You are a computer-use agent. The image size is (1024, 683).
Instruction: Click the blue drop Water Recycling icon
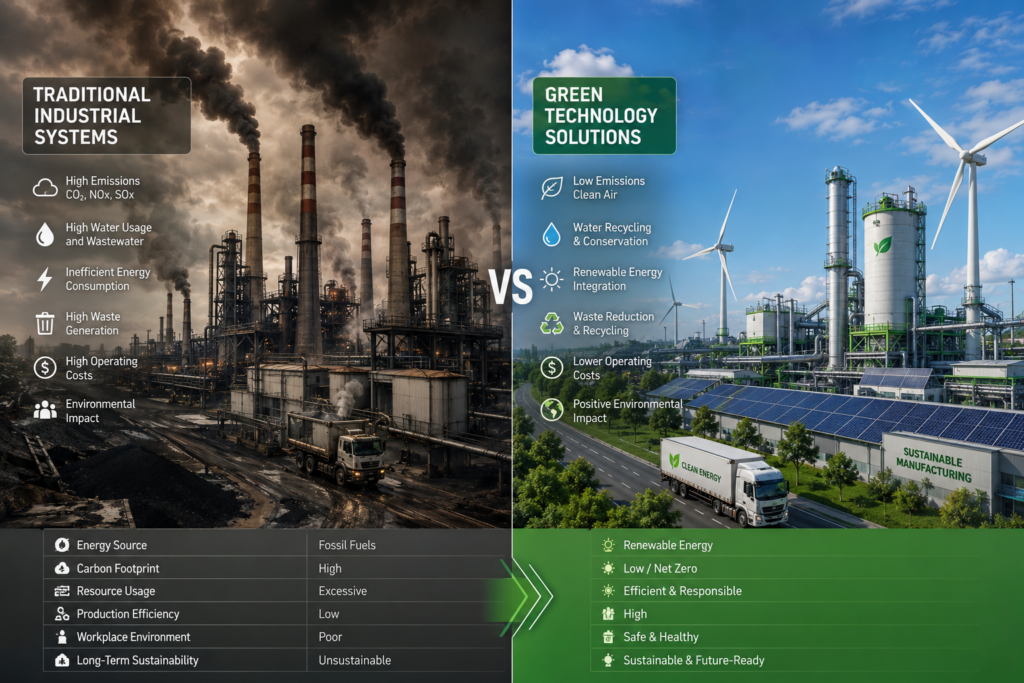coord(552,234)
